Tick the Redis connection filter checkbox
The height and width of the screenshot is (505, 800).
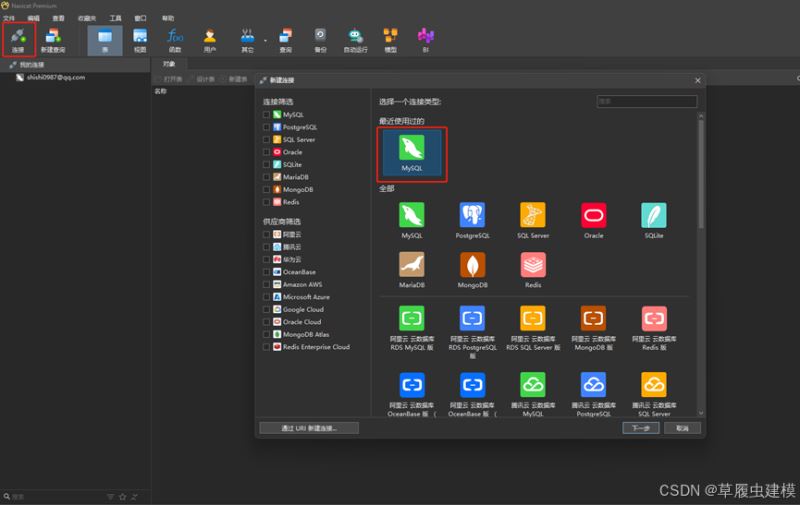click(x=266, y=202)
